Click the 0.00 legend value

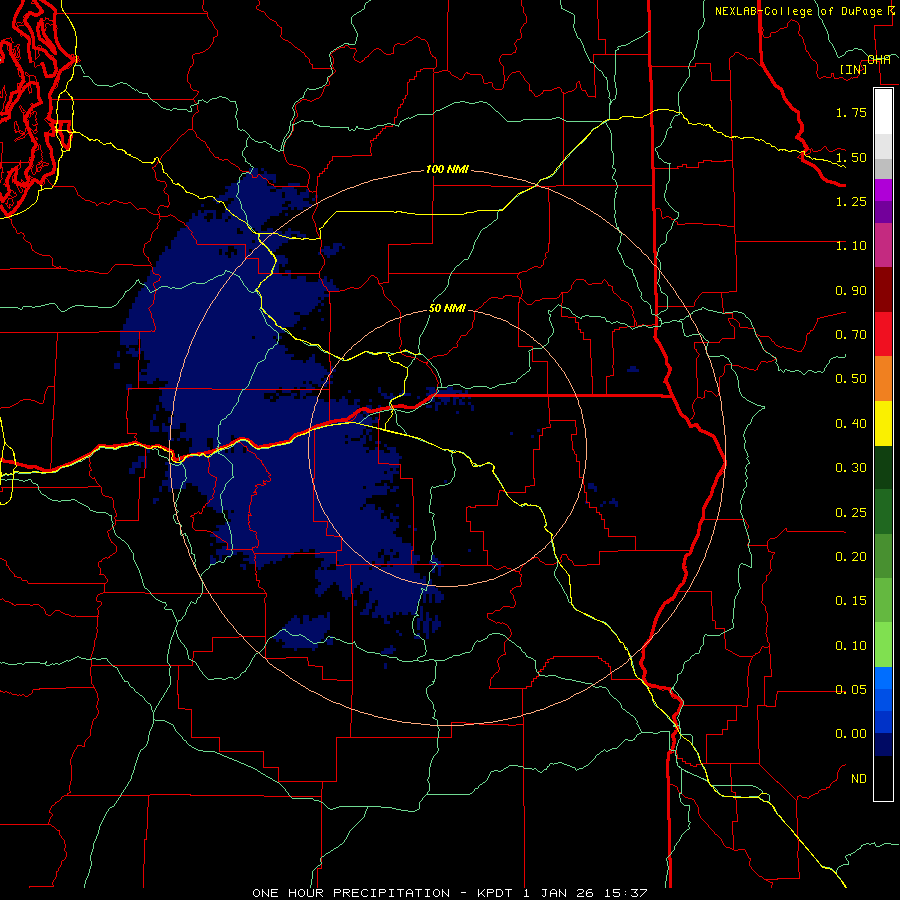(851, 734)
